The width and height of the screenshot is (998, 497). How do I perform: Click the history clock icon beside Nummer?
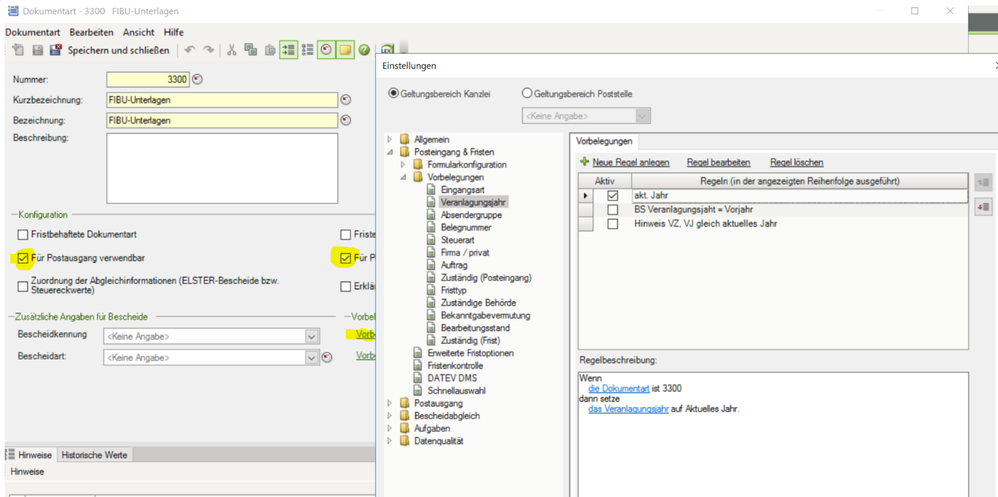[x=197, y=80]
